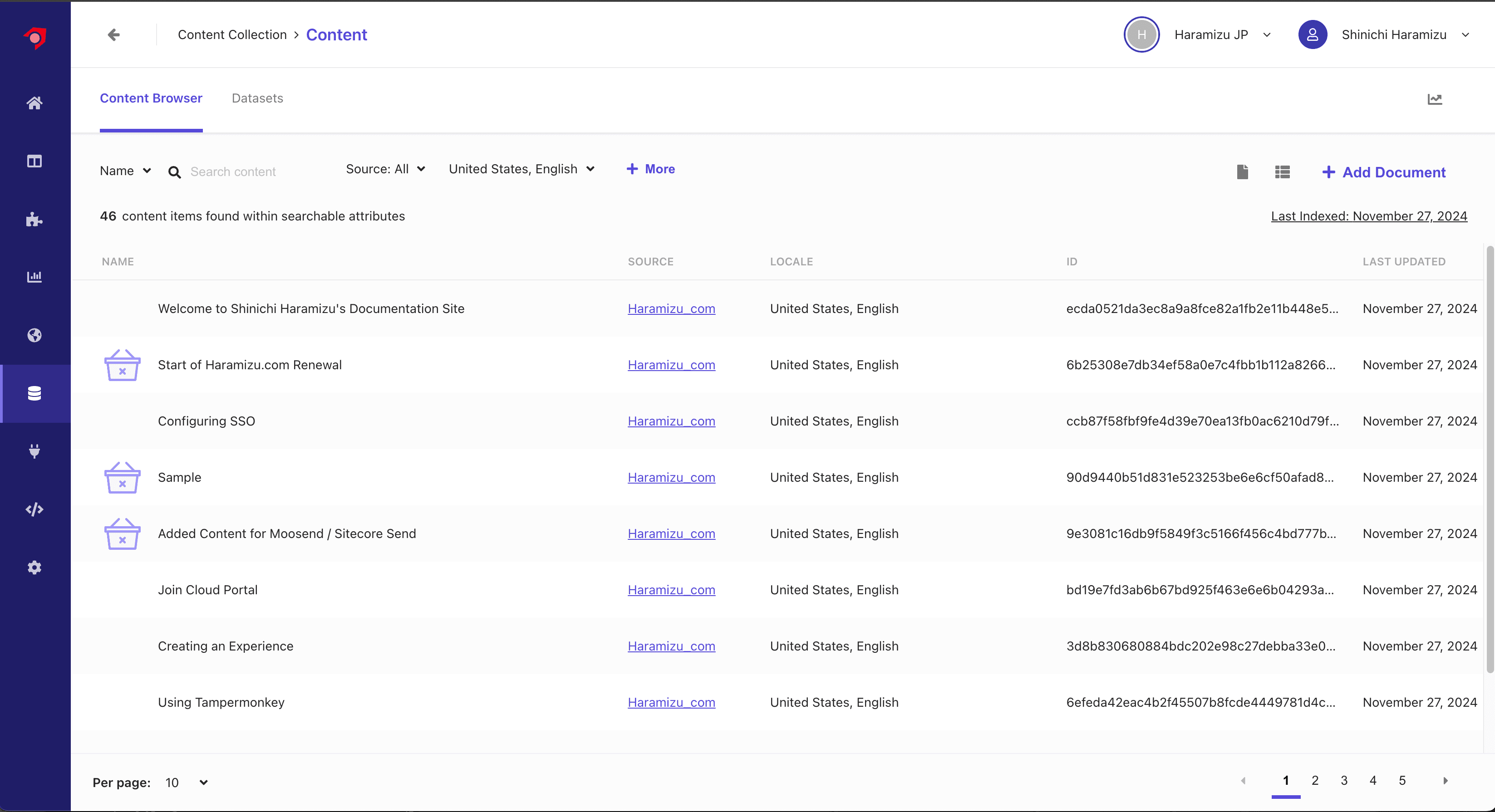Viewport: 1495px width, 812px height.
Task: Open the bar chart analytics sidebar icon
Action: click(x=34, y=277)
